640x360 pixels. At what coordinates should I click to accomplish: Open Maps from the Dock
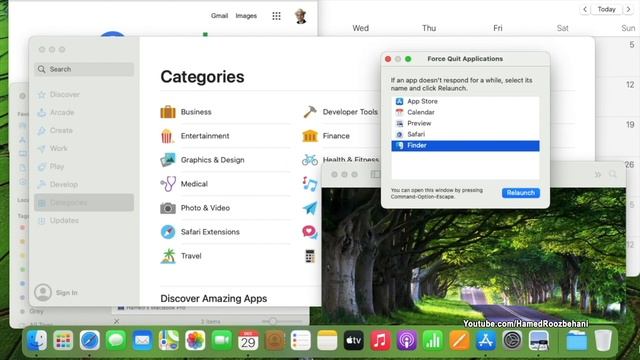click(169, 340)
